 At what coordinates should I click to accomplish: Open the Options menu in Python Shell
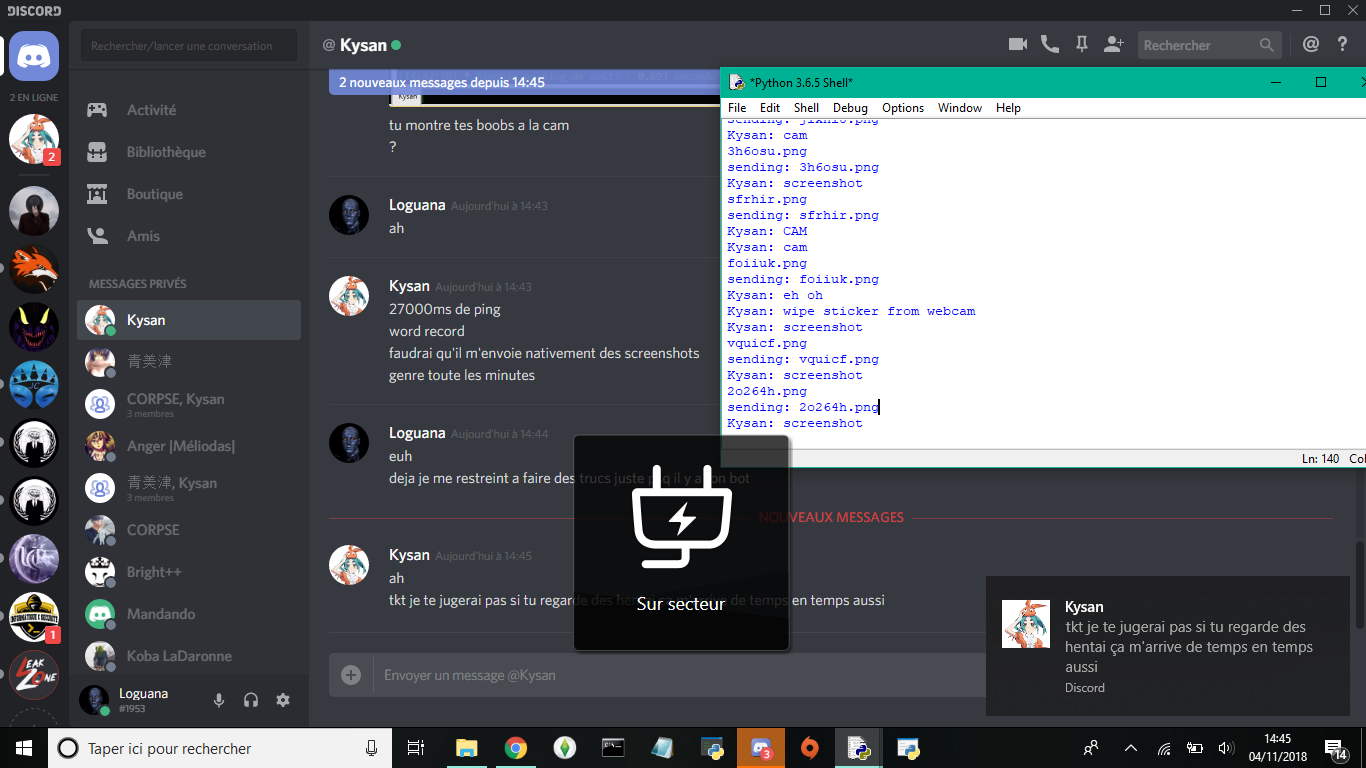[903, 108]
